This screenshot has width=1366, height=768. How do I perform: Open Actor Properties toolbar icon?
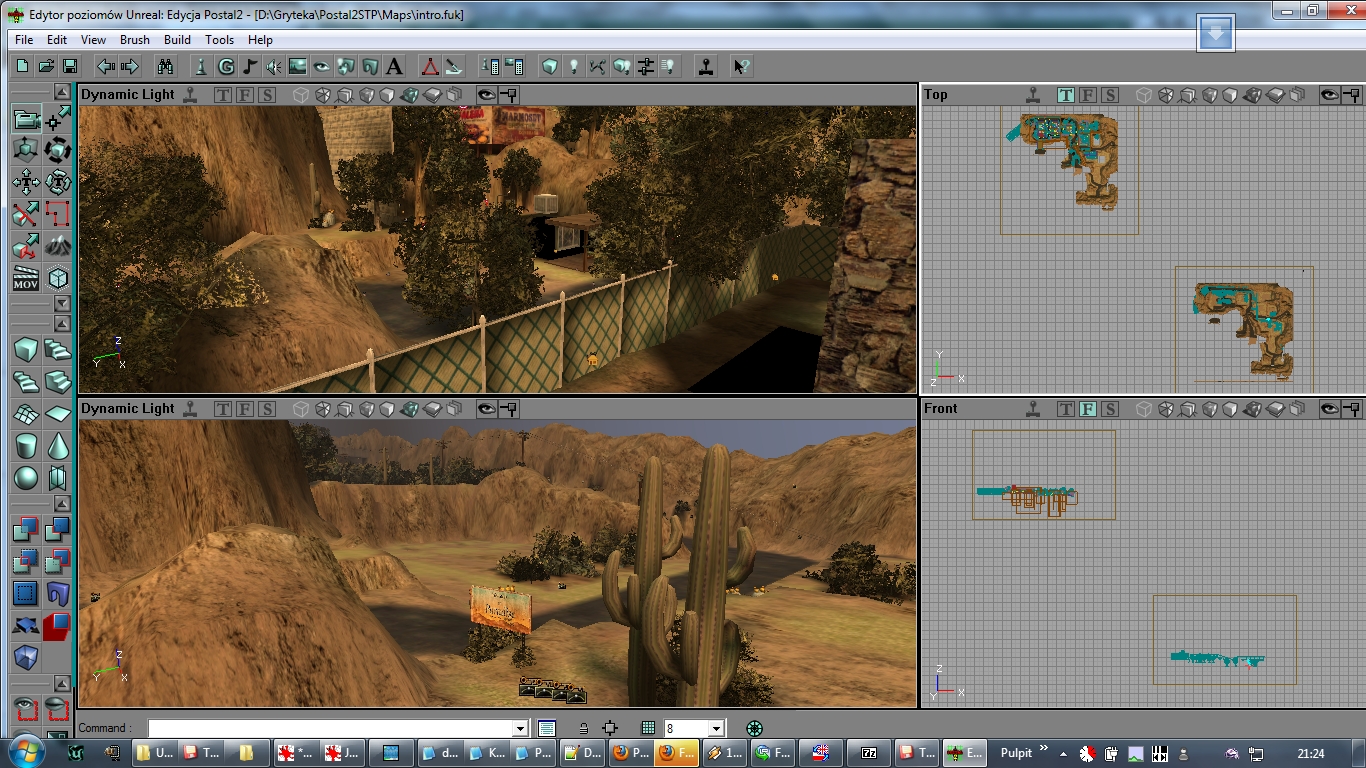click(490, 66)
